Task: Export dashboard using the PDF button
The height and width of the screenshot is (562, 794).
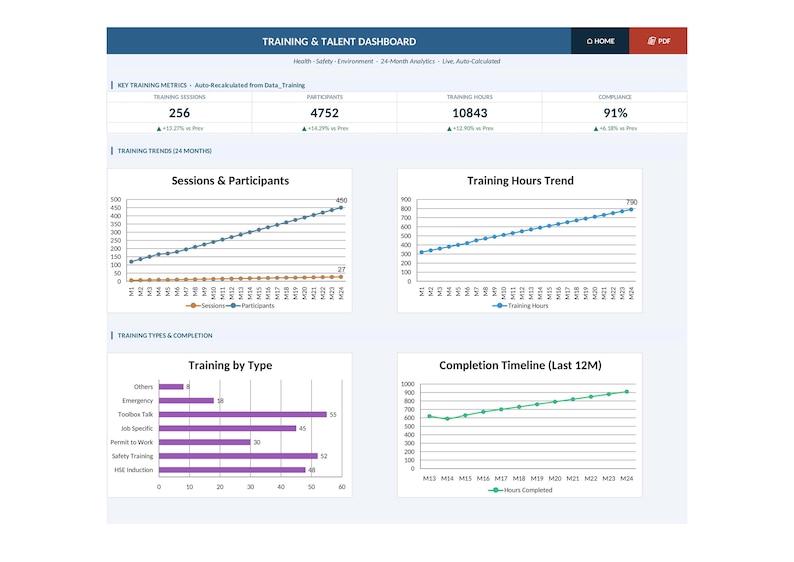Action: [658, 41]
